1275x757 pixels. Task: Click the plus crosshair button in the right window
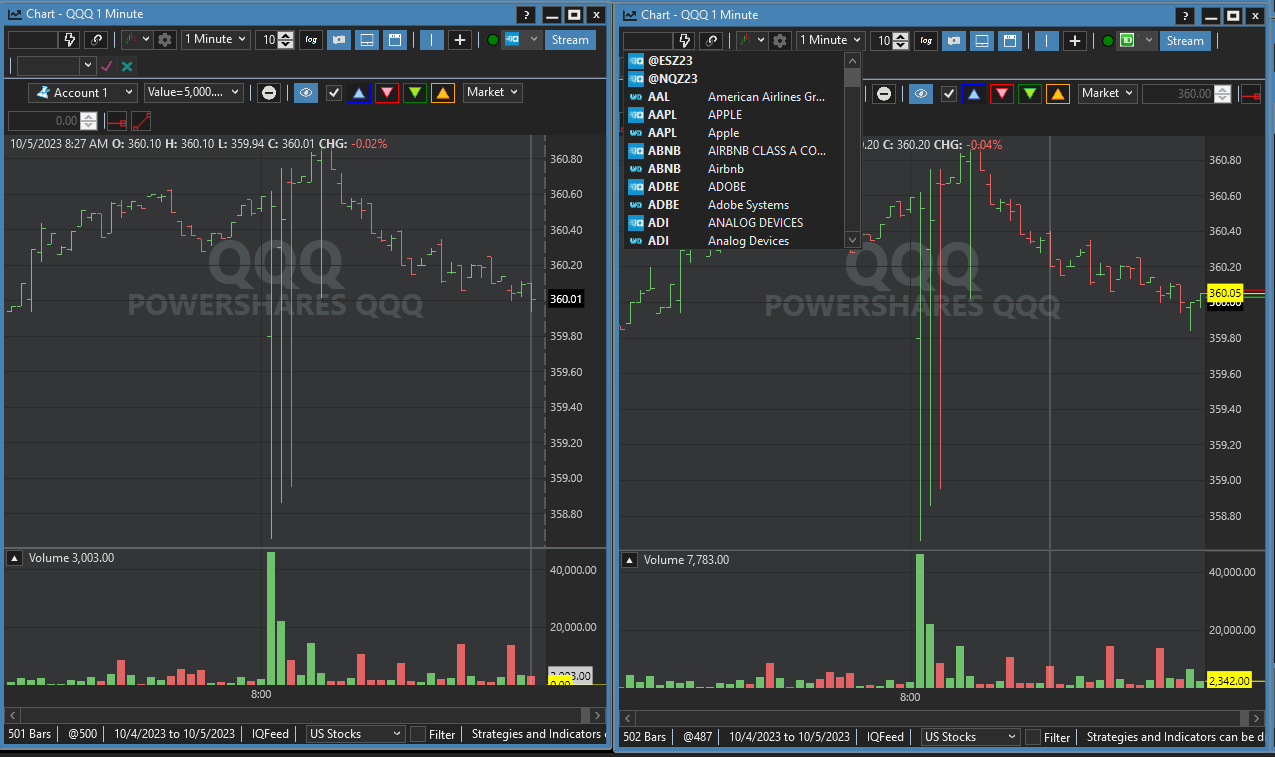pyautogui.click(x=1075, y=41)
